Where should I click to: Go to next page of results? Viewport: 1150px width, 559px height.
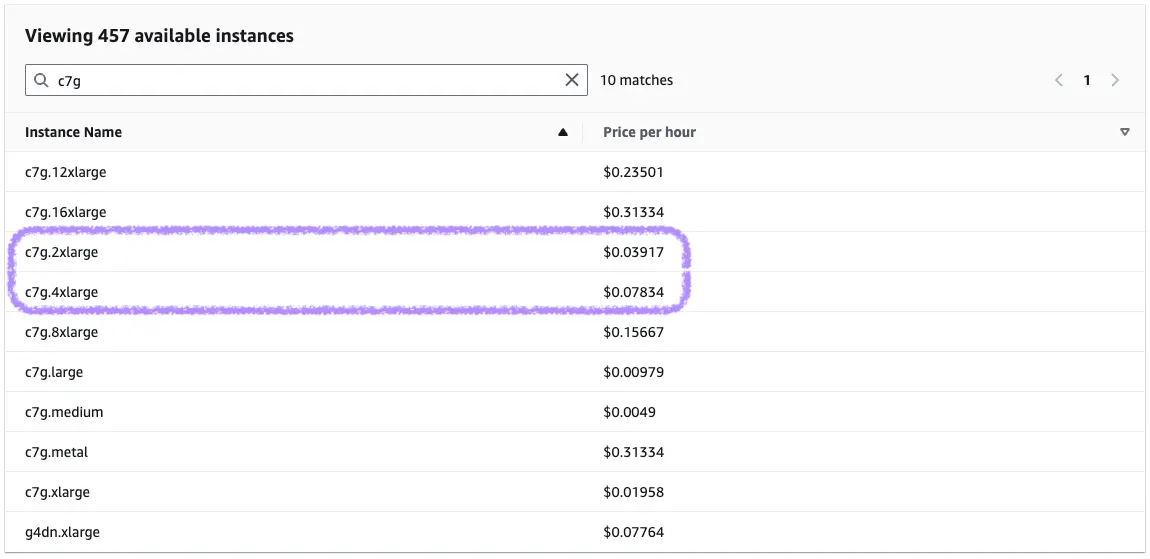click(x=1115, y=80)
